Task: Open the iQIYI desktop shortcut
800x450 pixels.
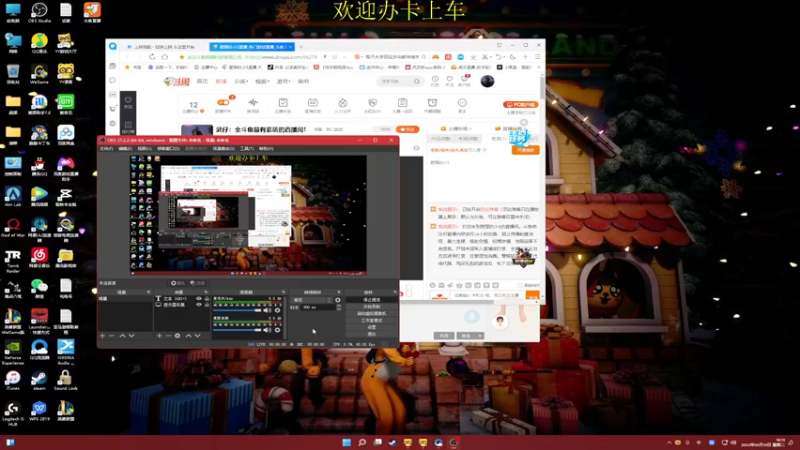Action: coord(65,104)
